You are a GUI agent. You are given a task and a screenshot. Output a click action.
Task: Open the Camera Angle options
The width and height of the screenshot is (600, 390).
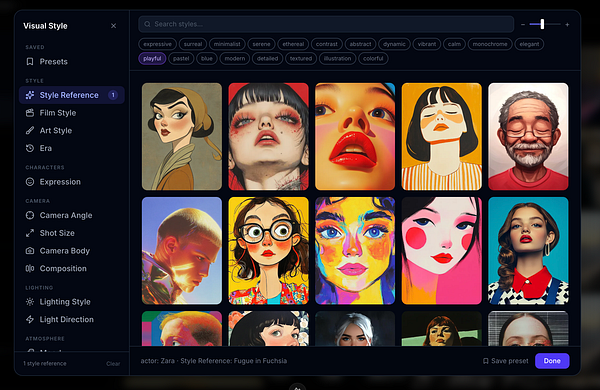click(72, 215)
